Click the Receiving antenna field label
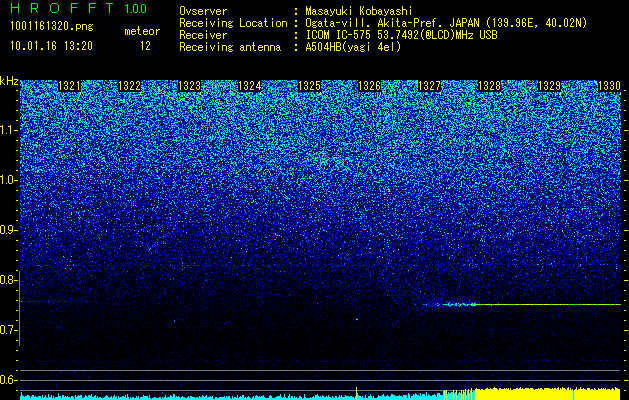This screenshot has height=400, width=629. click(230, 47)
